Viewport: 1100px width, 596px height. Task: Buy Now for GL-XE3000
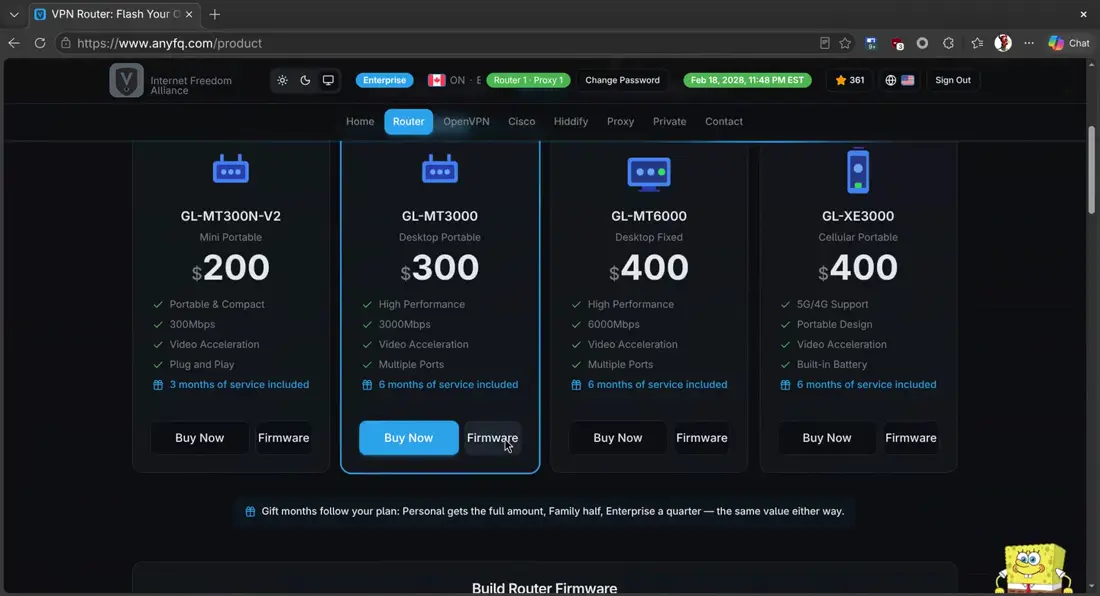(826, 438)
